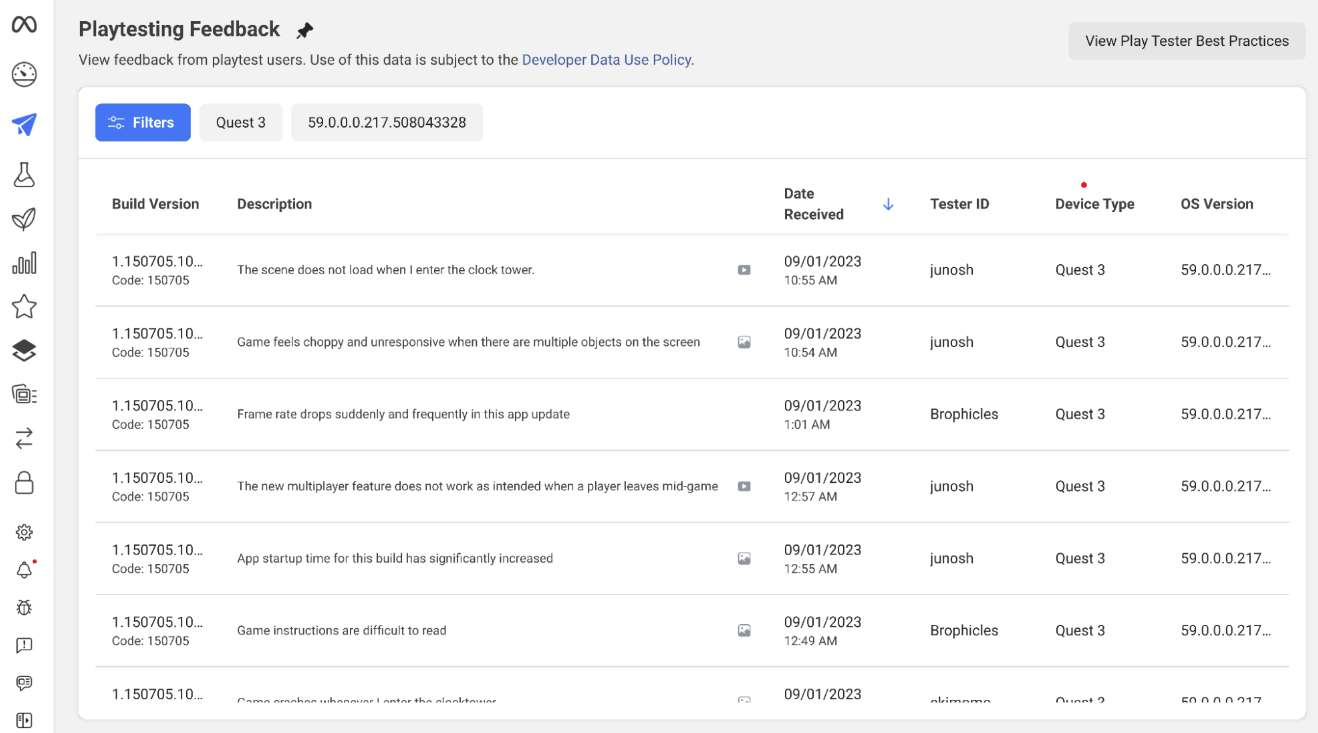Click the bug report icon in sidebar
1318x733 pixels.
[x=24, y=607]
